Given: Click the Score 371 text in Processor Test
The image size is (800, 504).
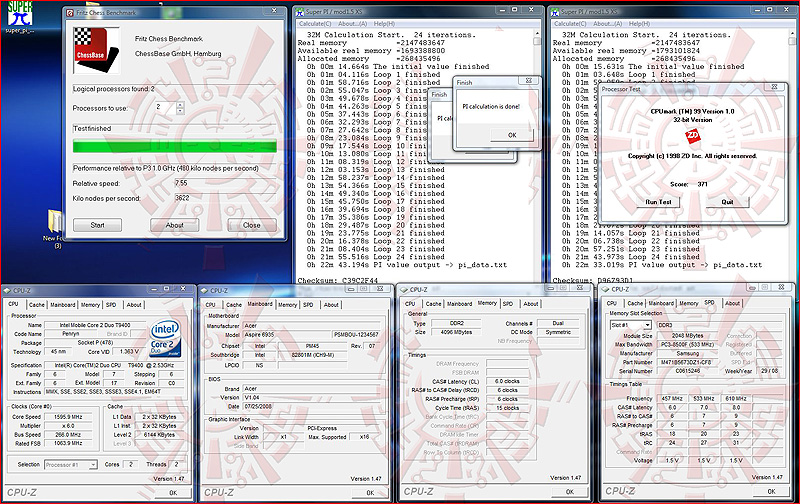Looking at the screenshot, I should coord(688,184).
